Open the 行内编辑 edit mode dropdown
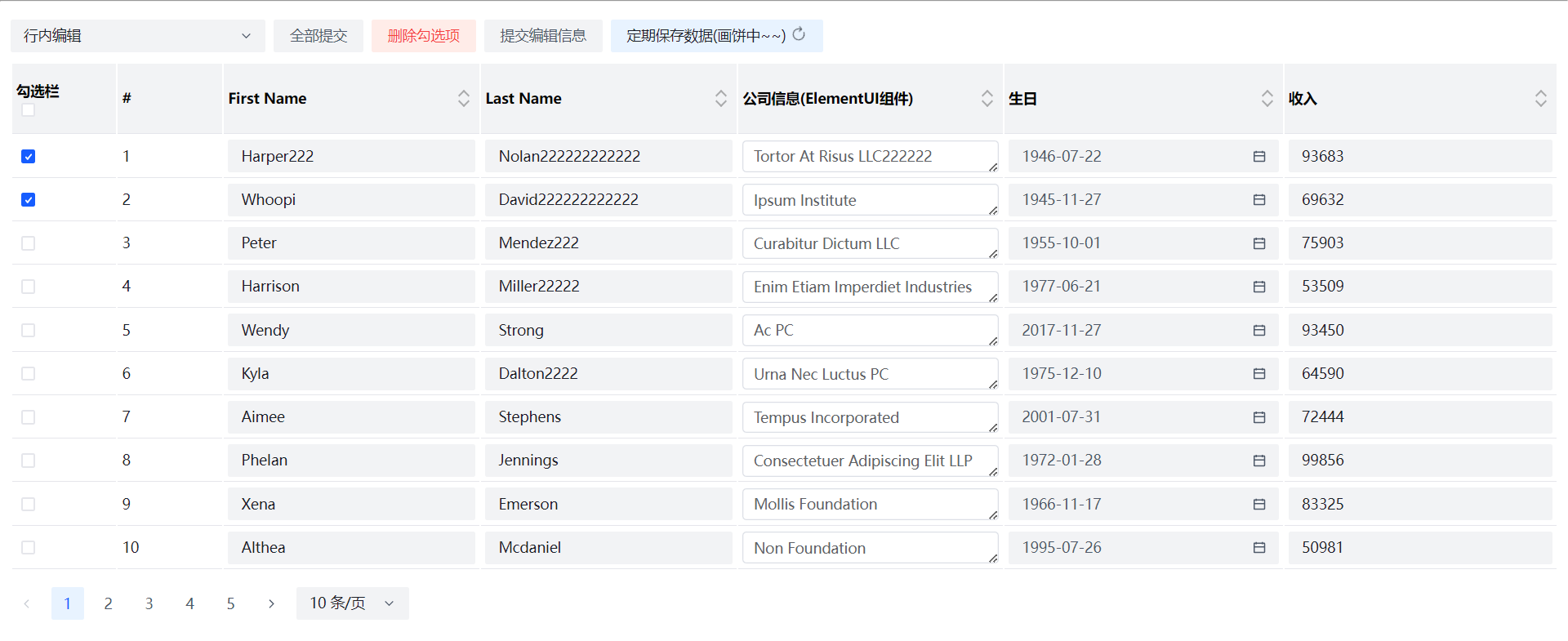Image resolution: width=1568 pixels, height=641 pixels. tap(137, 36)
